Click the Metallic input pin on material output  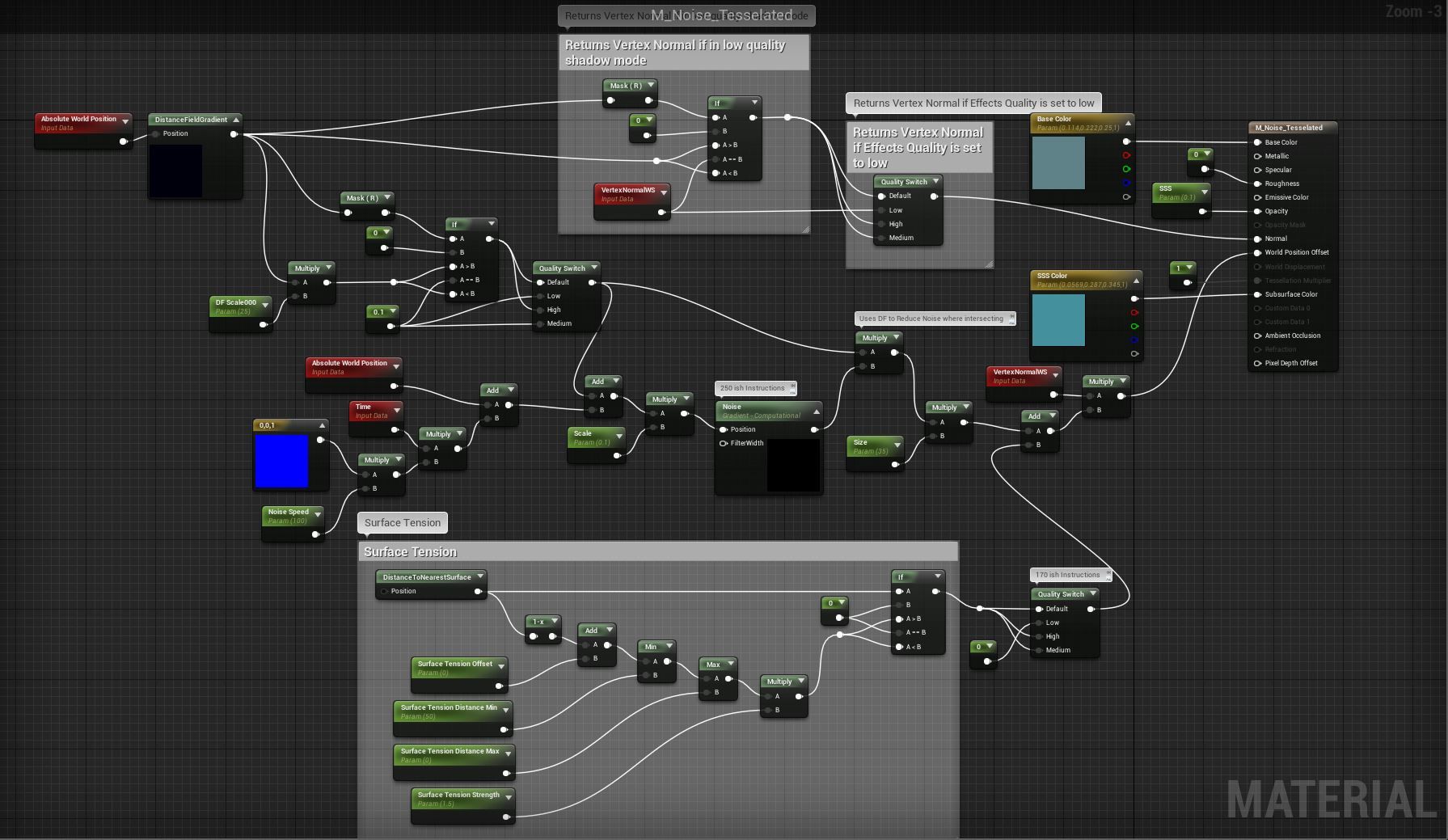1257,156
